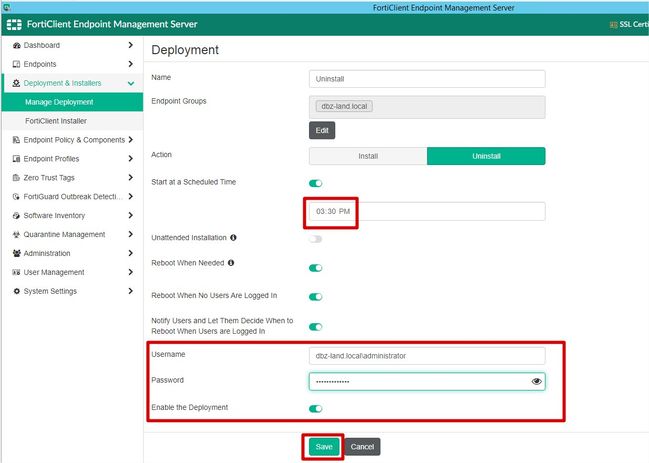Screen dimensions: 649x463
Task: Click the Endpoints monitor icon
Action: pos(17,64)
